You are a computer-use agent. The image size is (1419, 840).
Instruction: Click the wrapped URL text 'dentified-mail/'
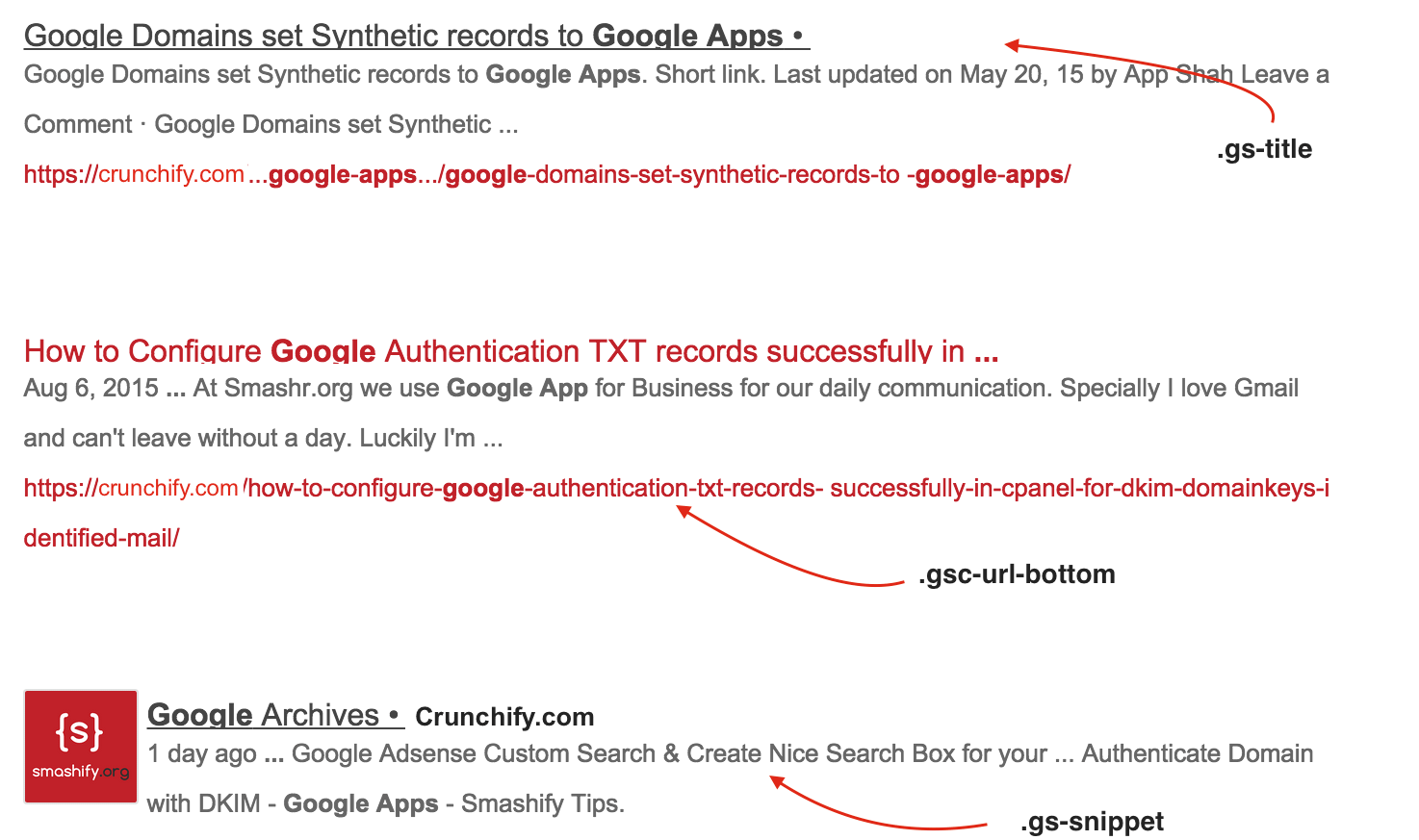pos(102,539)
